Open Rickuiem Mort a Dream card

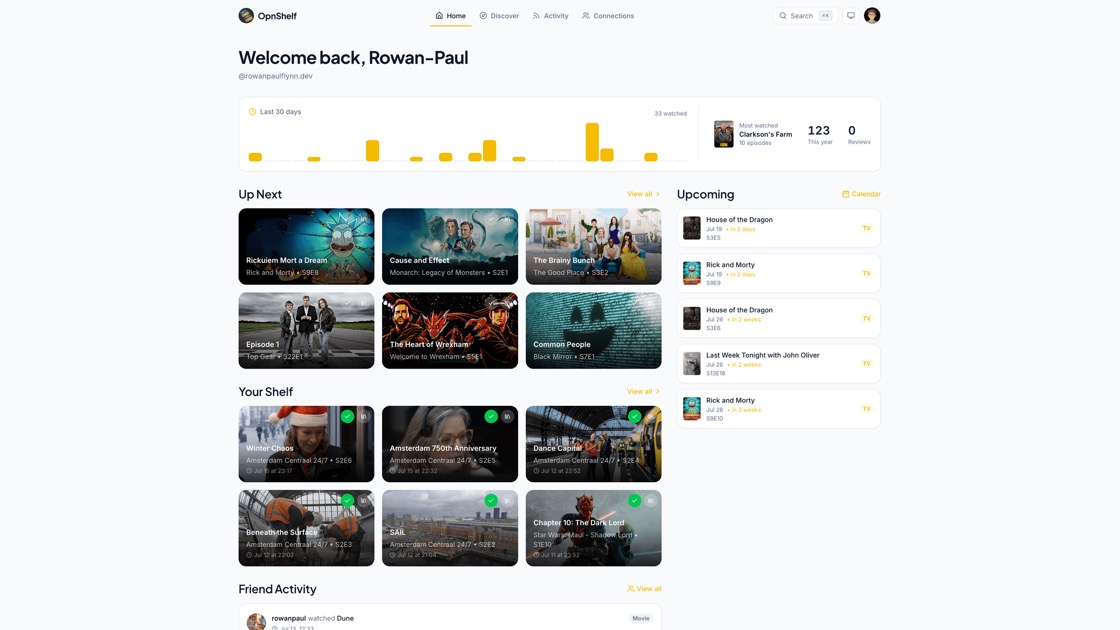306,246
